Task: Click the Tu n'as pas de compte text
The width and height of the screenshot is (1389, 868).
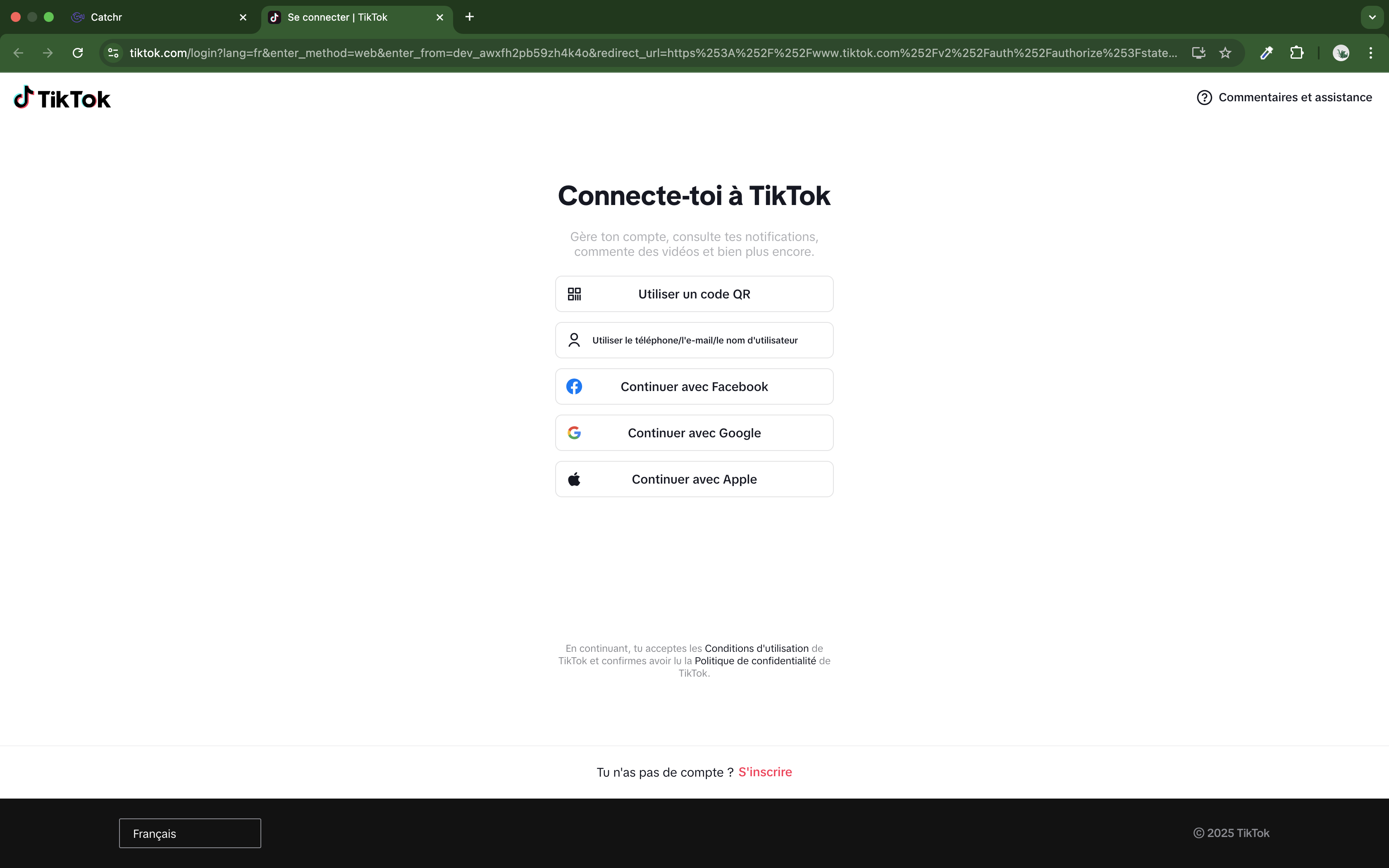Action: tap(665, 772)
